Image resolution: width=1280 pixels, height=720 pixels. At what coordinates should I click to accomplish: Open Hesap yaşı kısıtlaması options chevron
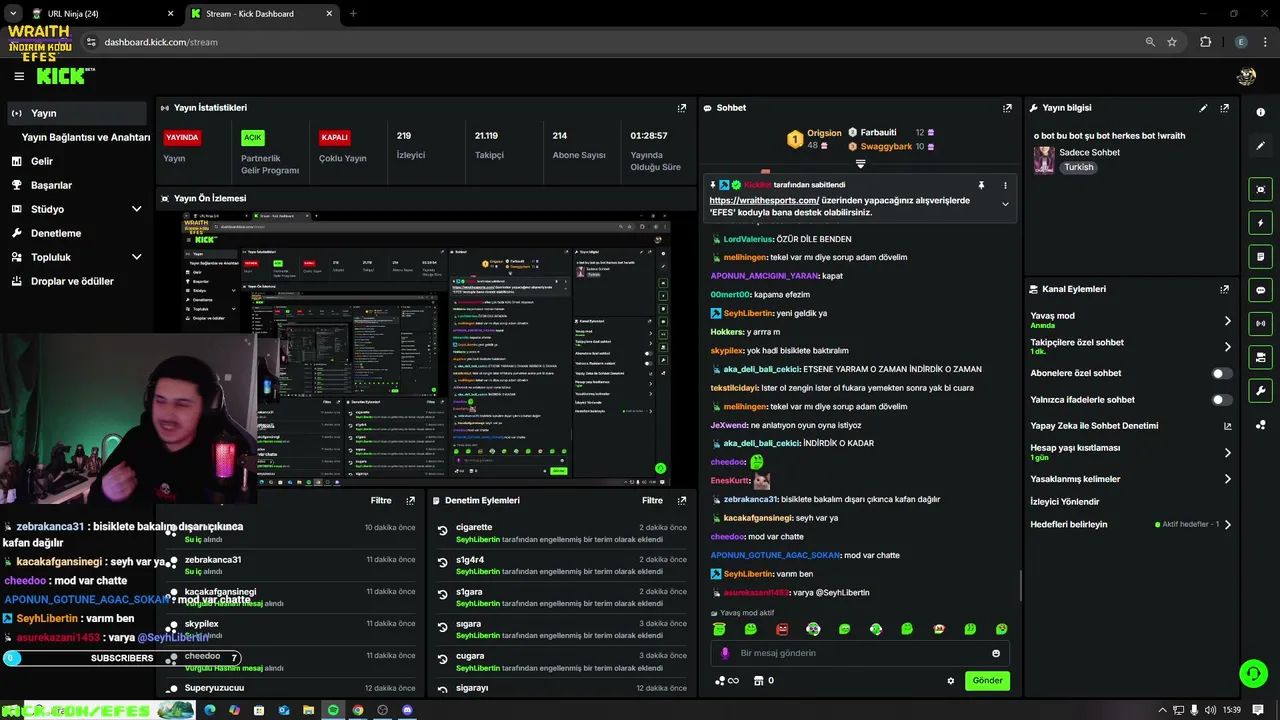(1227, 453)
